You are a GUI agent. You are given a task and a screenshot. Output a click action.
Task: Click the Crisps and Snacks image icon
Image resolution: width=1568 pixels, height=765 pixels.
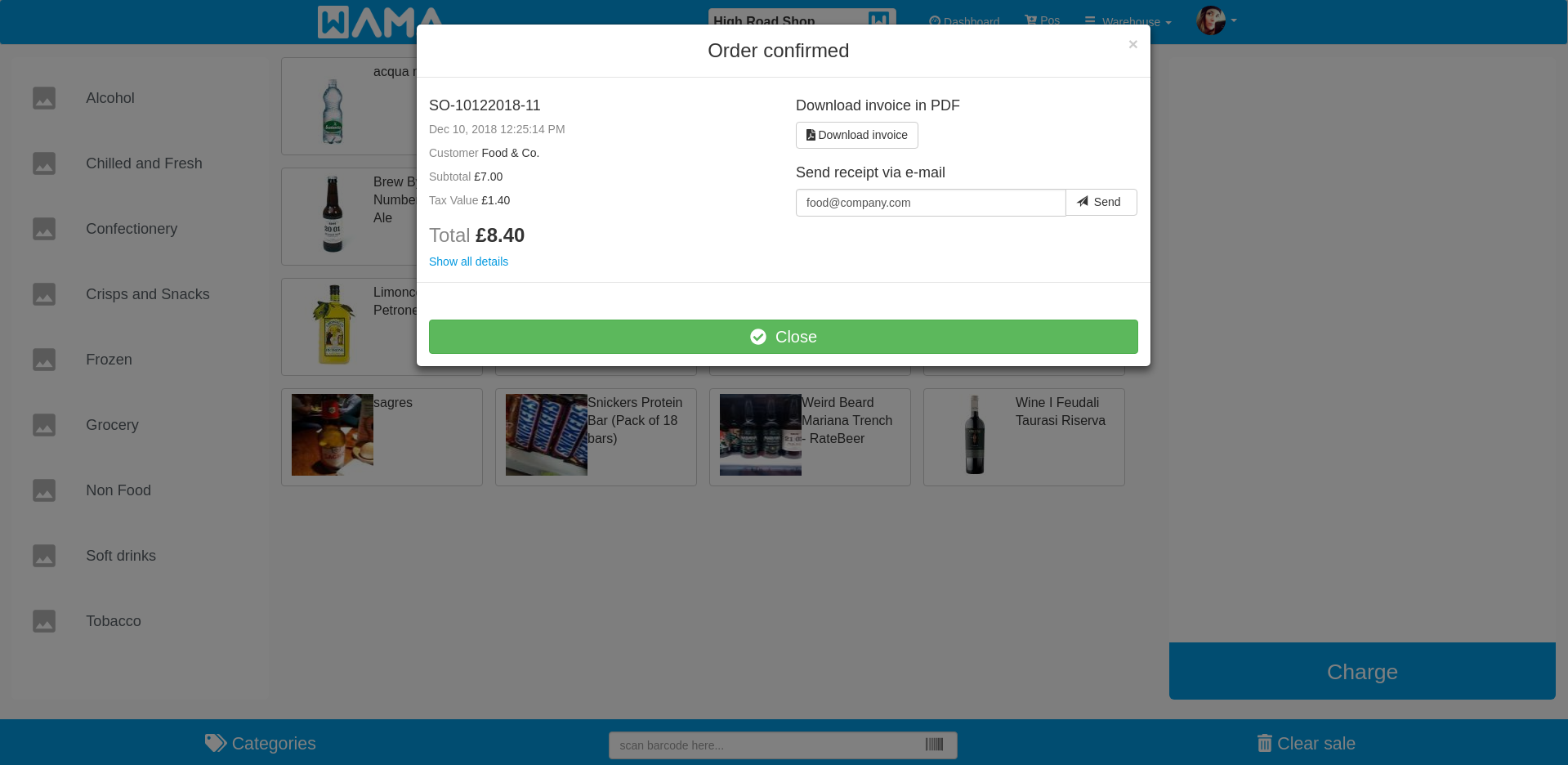(44, 294)
